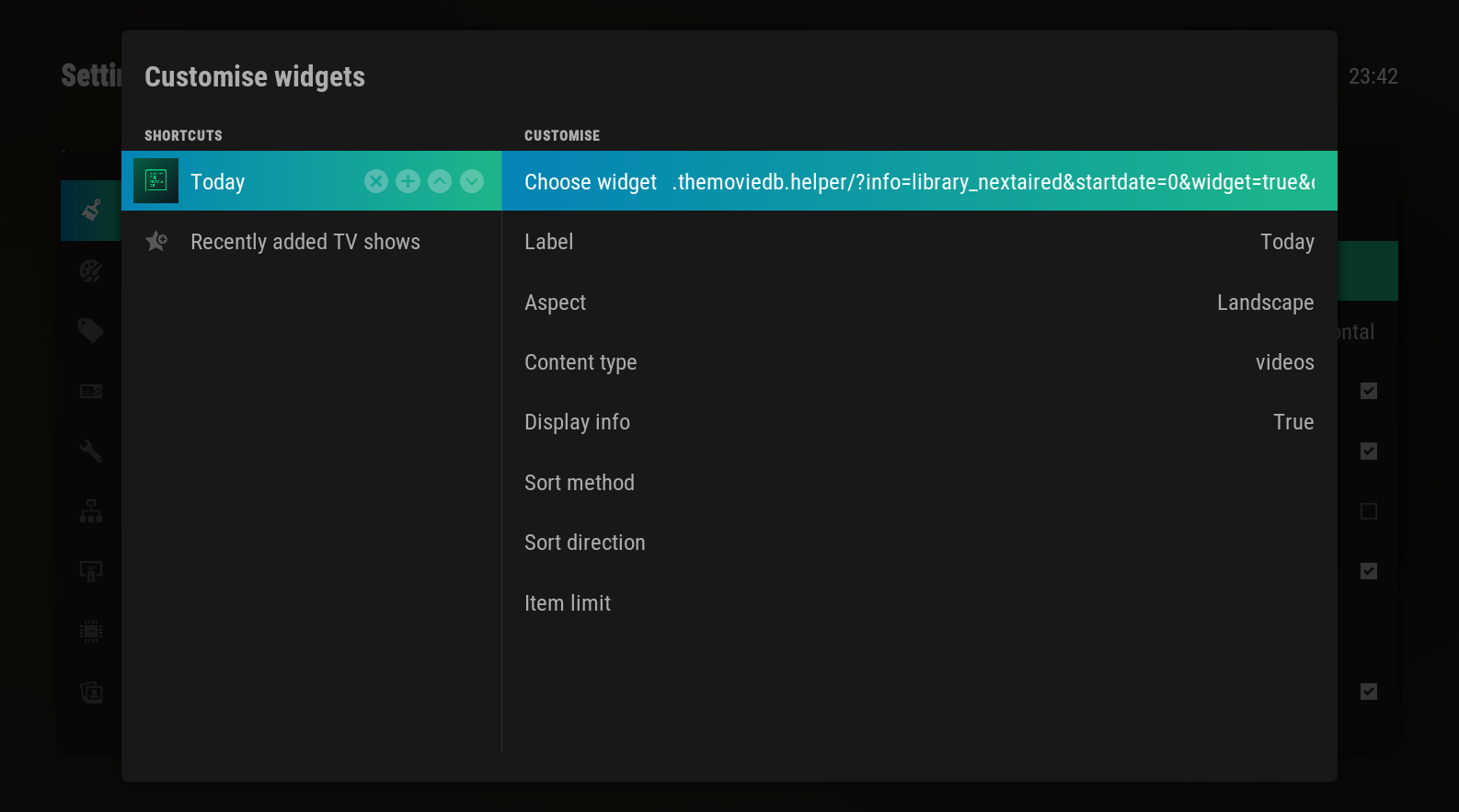Select Recently added TV shows shortcut
Screen dimensions: 1459x812
tap(311, 241)
